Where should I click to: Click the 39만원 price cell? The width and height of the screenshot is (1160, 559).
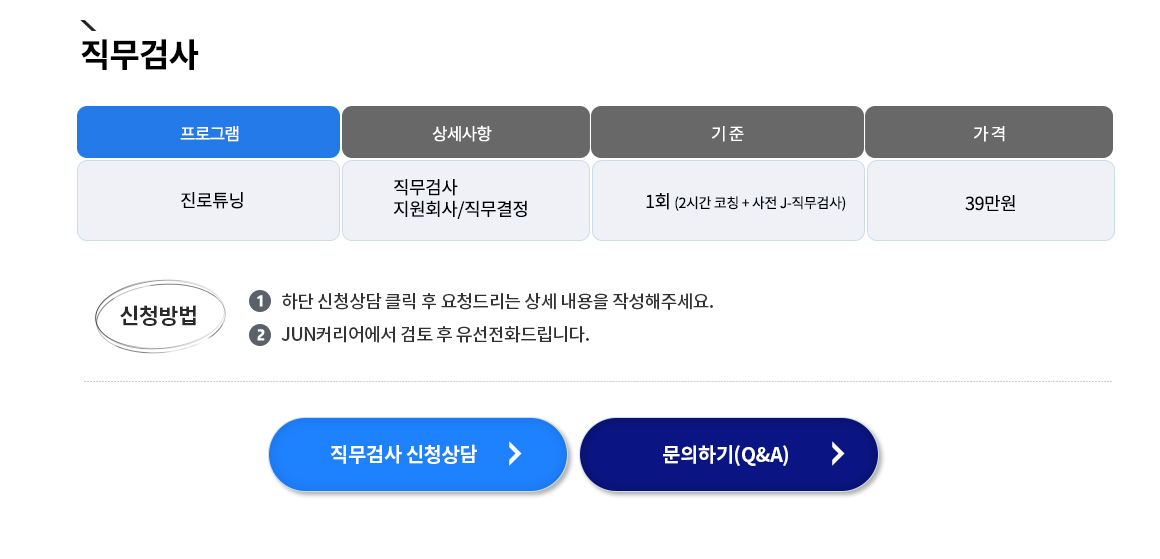tap(991, 200)
